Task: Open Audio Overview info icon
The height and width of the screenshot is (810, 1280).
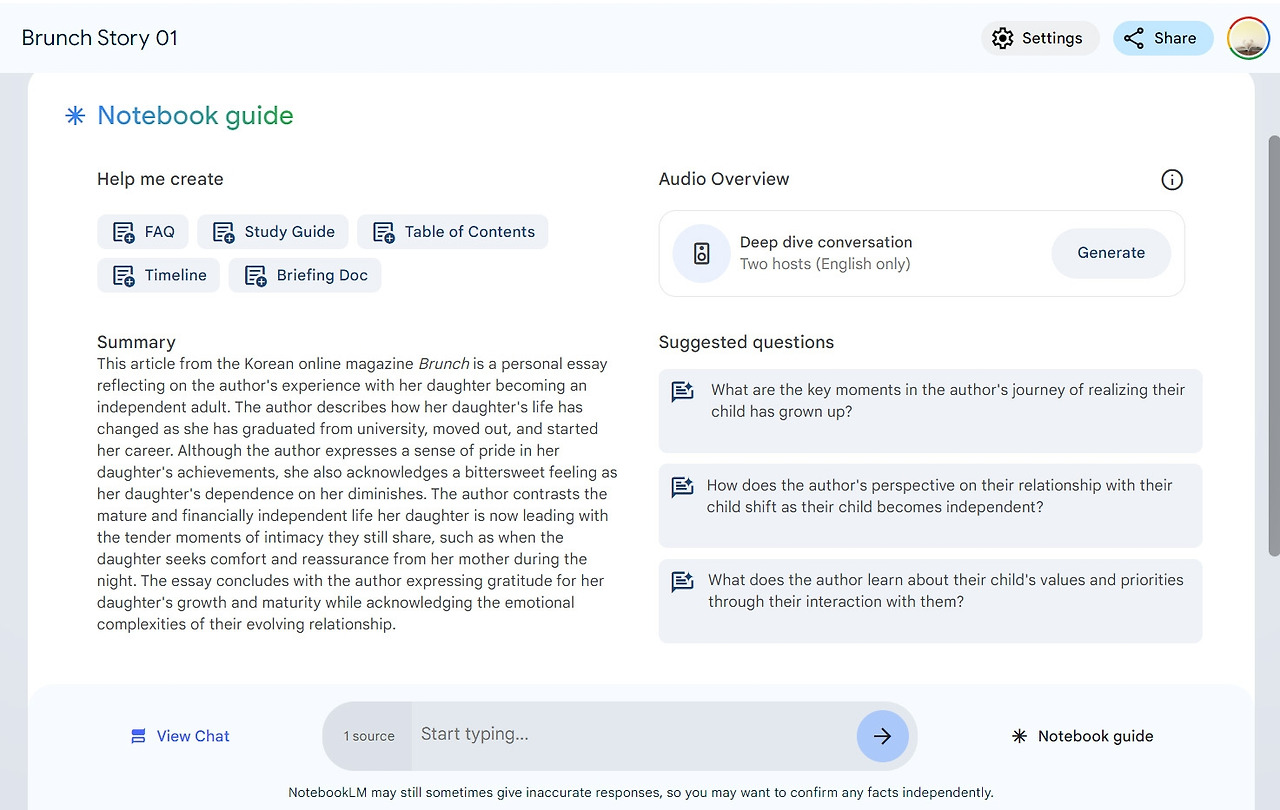Action: [x=1172, y=180]
